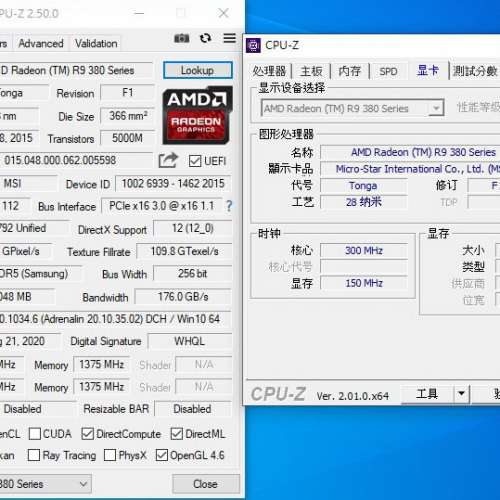500x500 pixels.
Task: Open the 主板 tab in CPU-Z
Action: [x=311, y=71]
